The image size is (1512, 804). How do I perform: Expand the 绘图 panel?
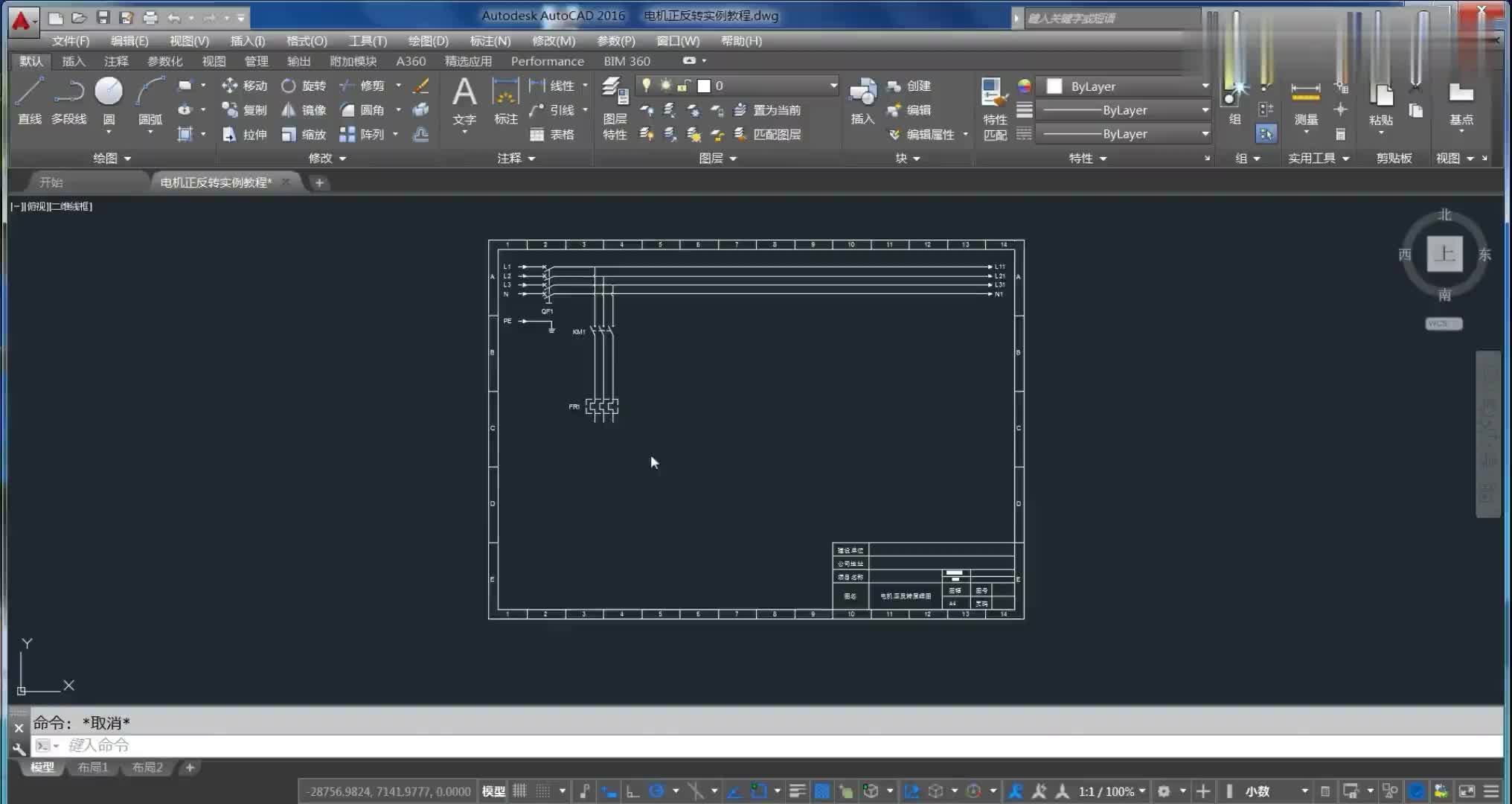click(112, 158)
